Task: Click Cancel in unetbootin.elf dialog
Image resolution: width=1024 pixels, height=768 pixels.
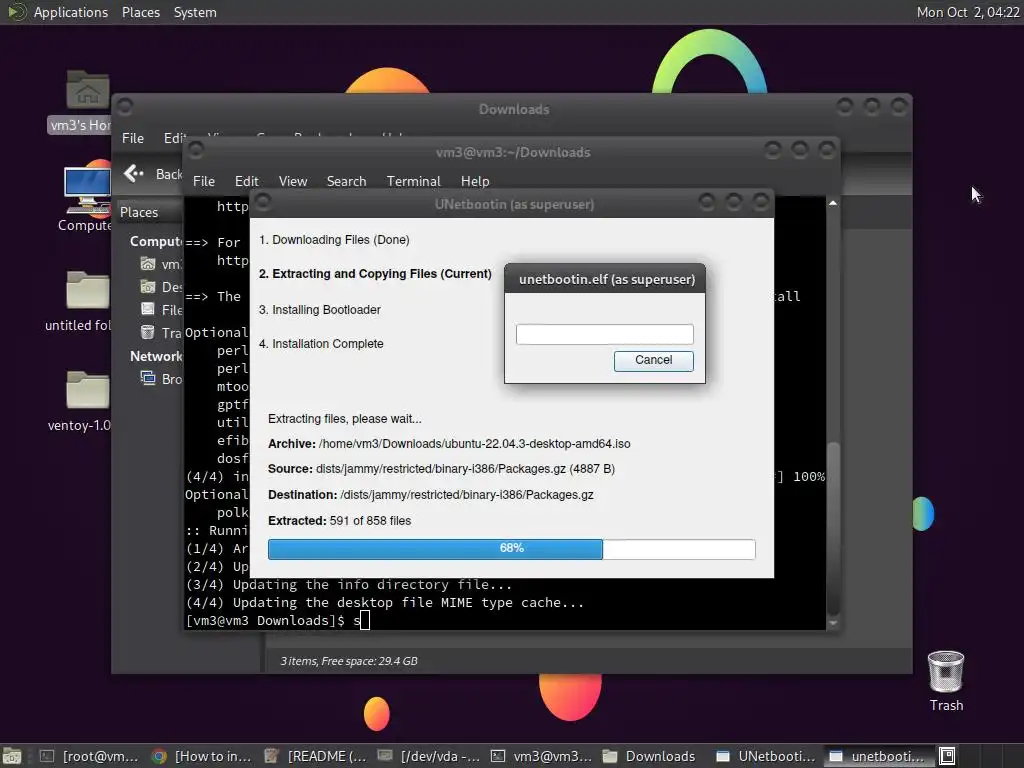Action: click(653, 360)
